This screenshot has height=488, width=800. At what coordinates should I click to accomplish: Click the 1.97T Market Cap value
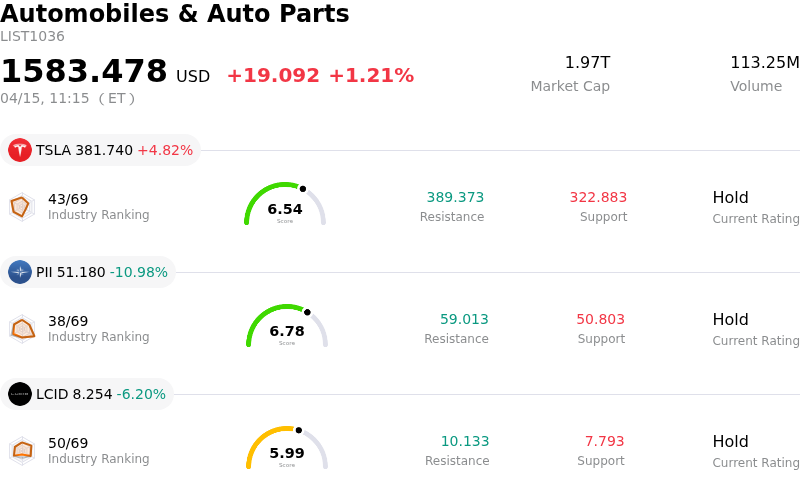(587, 63)
